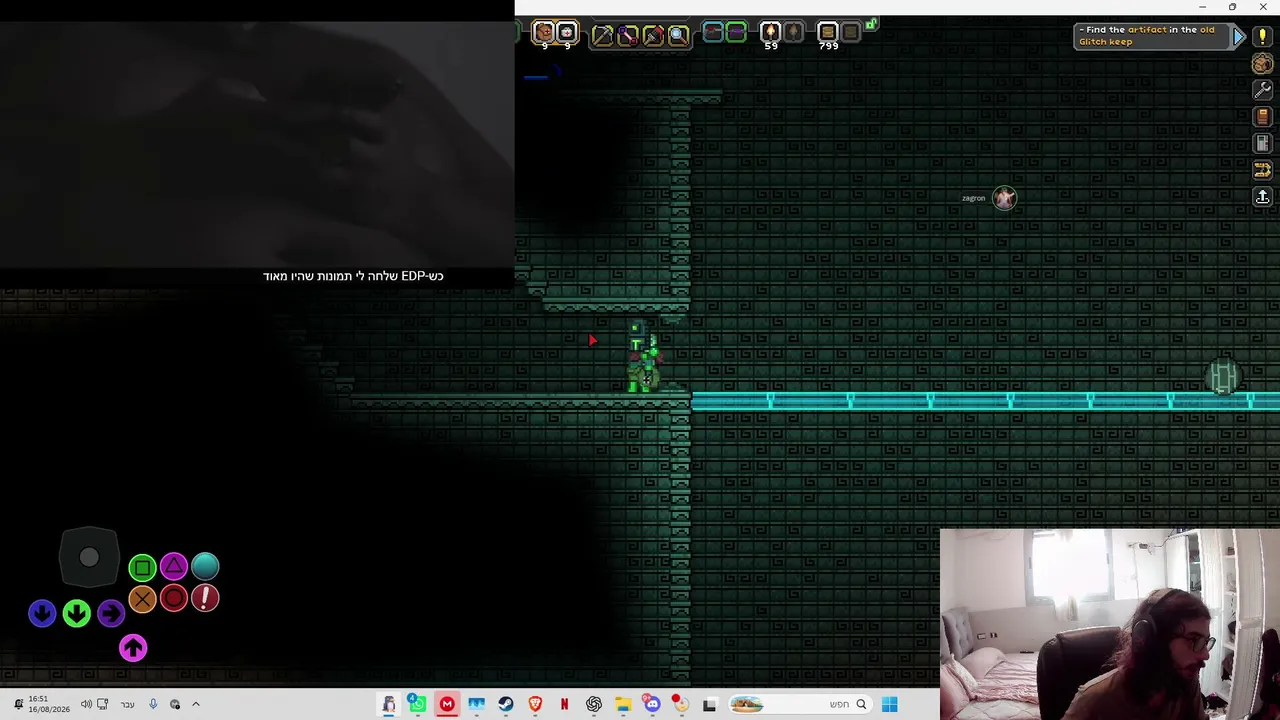1280x720 pixels.
Task: Switch the Hebrew input language indicator
Action: coord(127,704)
